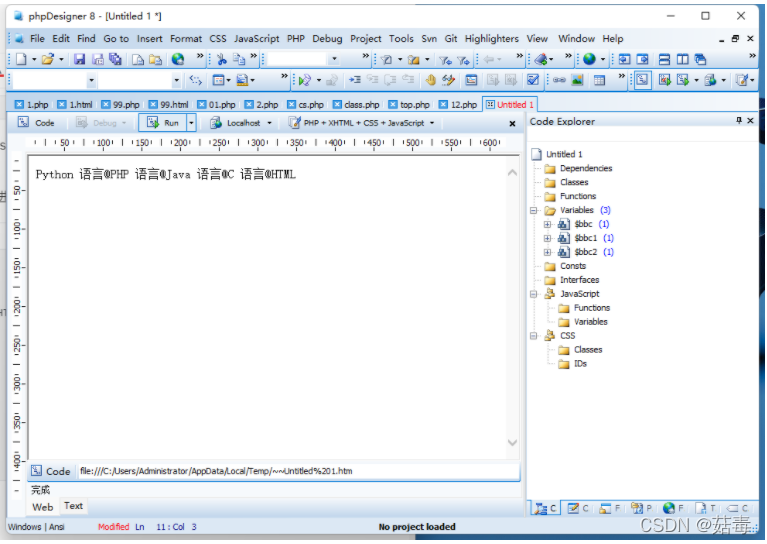This screenshot has width=767, height=544.
Task: Click the preview scrollbar down arrow
Action: coord(512,443)
